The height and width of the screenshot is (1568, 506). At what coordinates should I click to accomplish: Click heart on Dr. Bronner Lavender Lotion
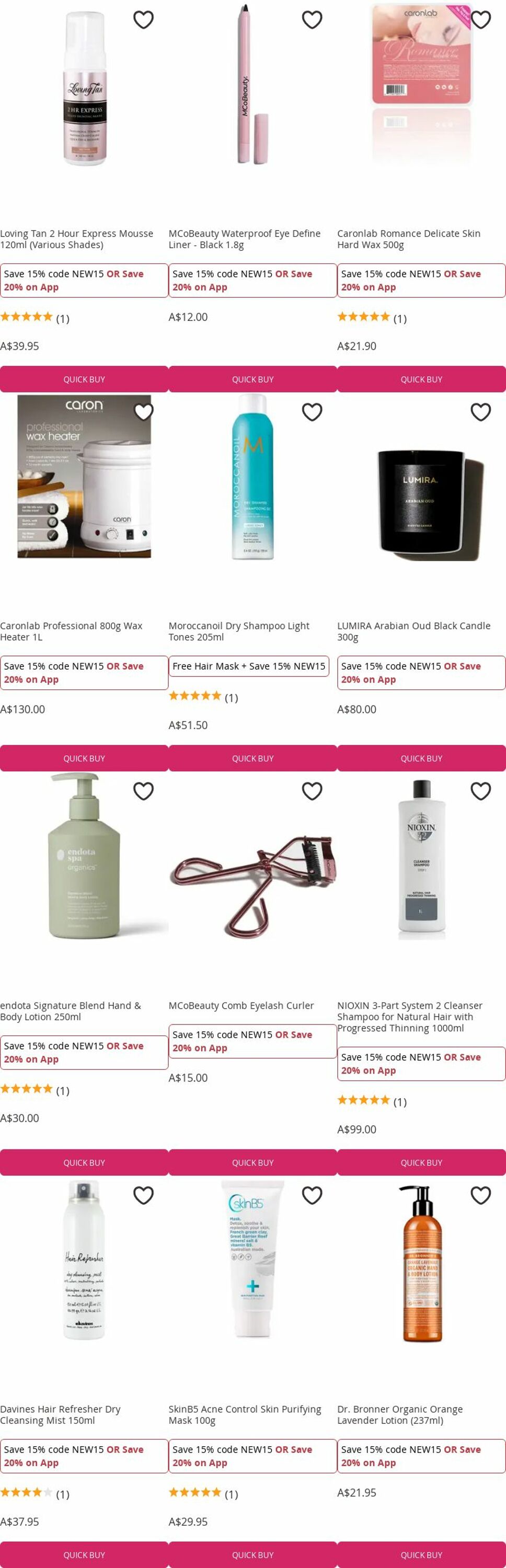point(481,1195)
